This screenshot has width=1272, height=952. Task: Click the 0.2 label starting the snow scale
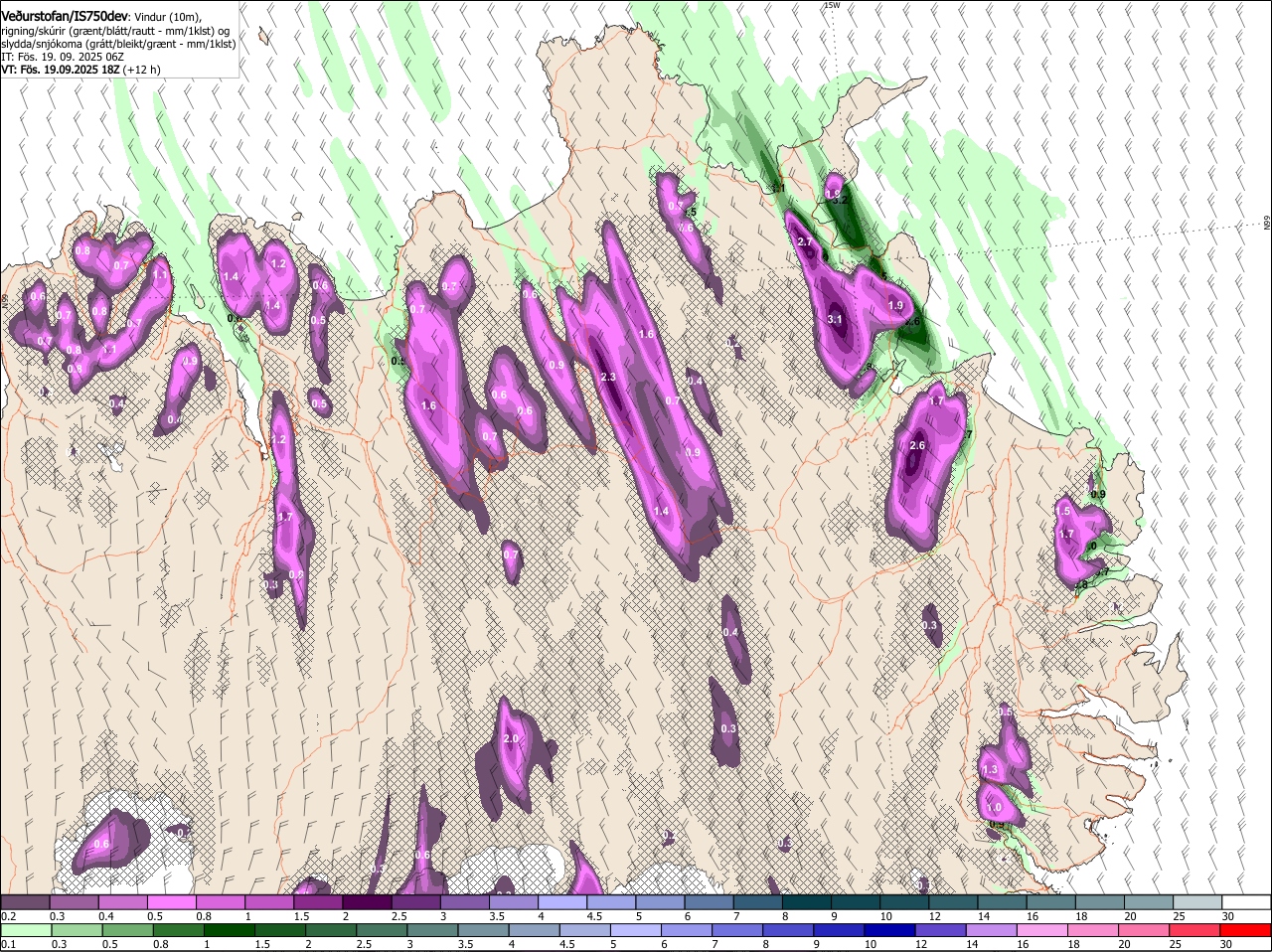click(x=8, y=915)
